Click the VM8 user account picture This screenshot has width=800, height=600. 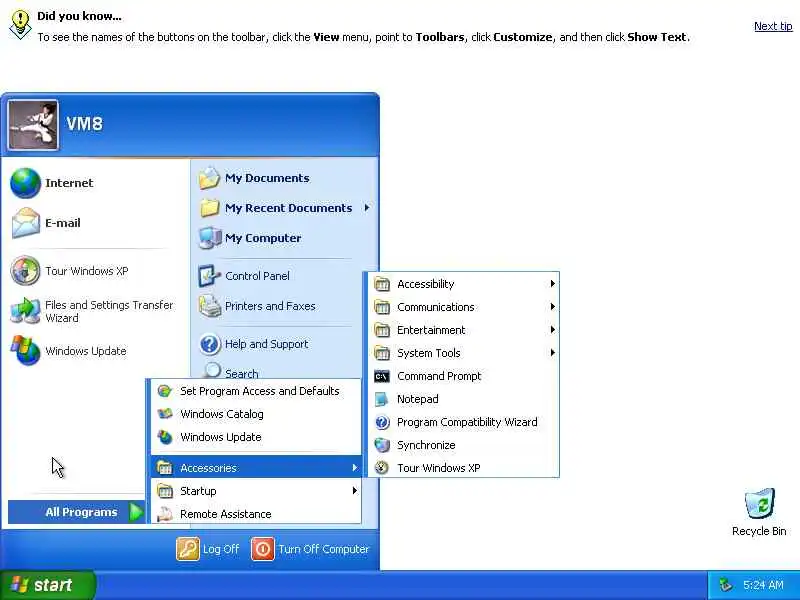[33, 125]
